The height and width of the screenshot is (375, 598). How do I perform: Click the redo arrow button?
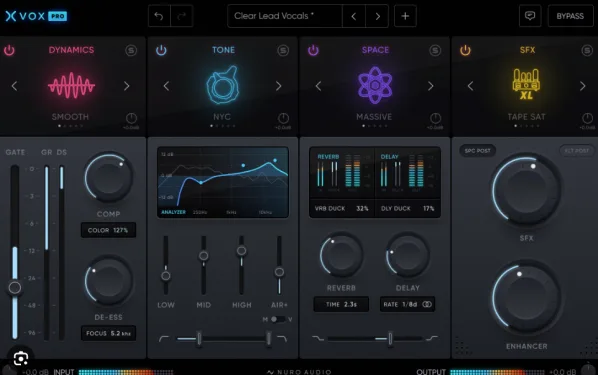point(182,16)
